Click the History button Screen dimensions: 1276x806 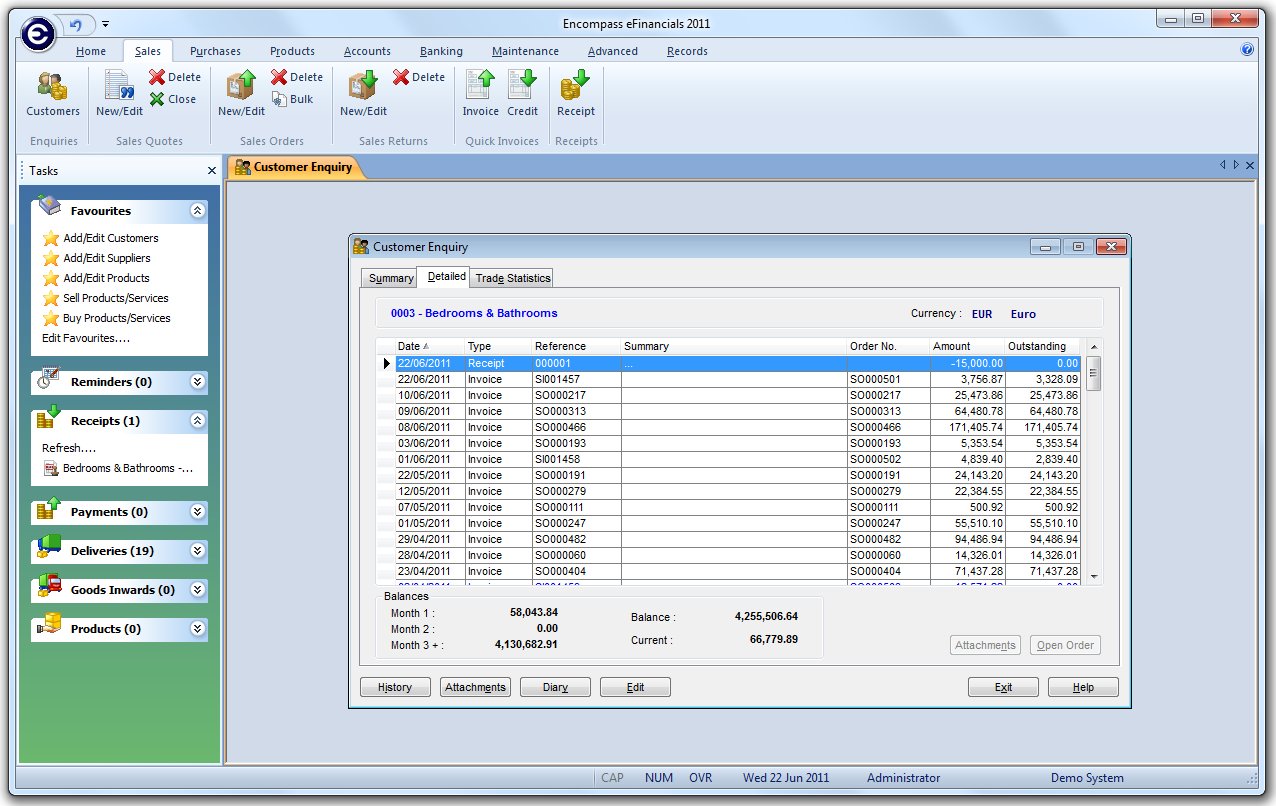395,687
